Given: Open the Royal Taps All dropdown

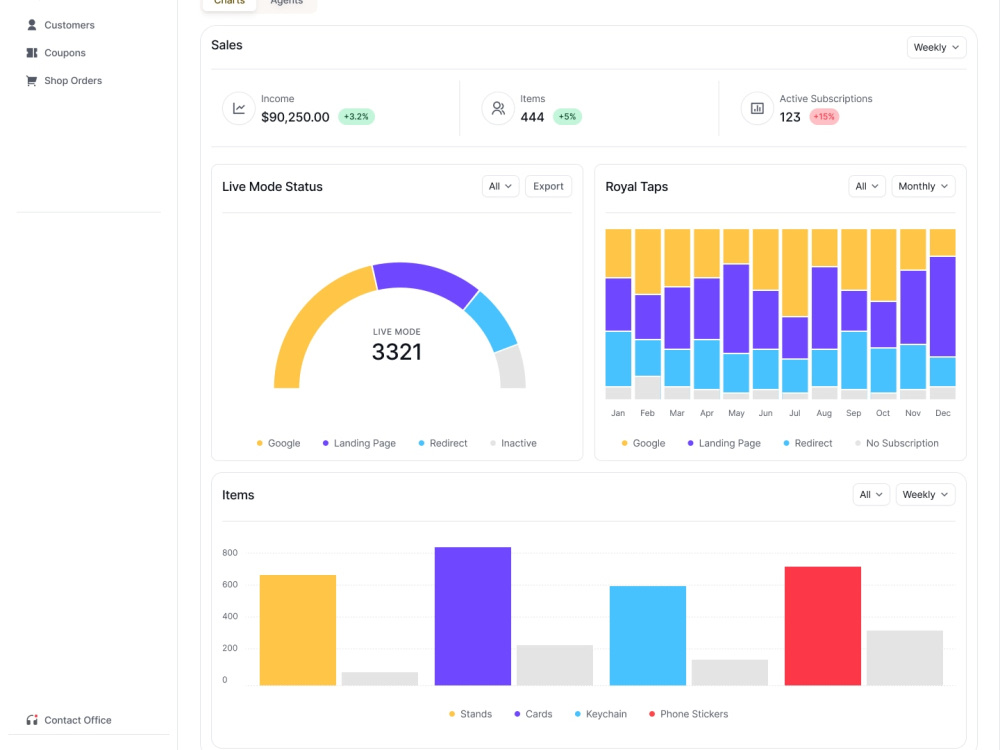Looking at the screenshot, I should point(867,186).
